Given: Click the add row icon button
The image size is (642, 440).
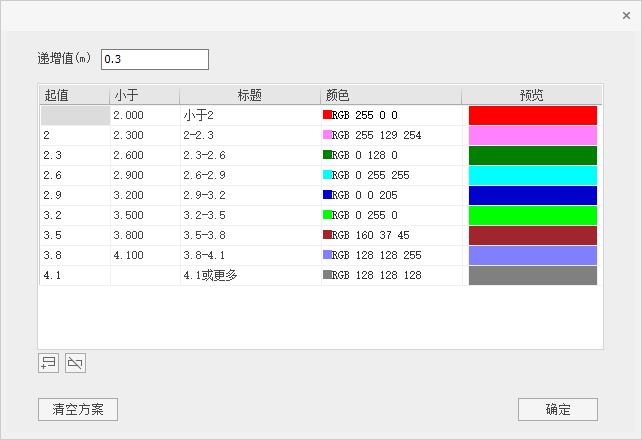Looking at the screenshot, I should point(47,363).
